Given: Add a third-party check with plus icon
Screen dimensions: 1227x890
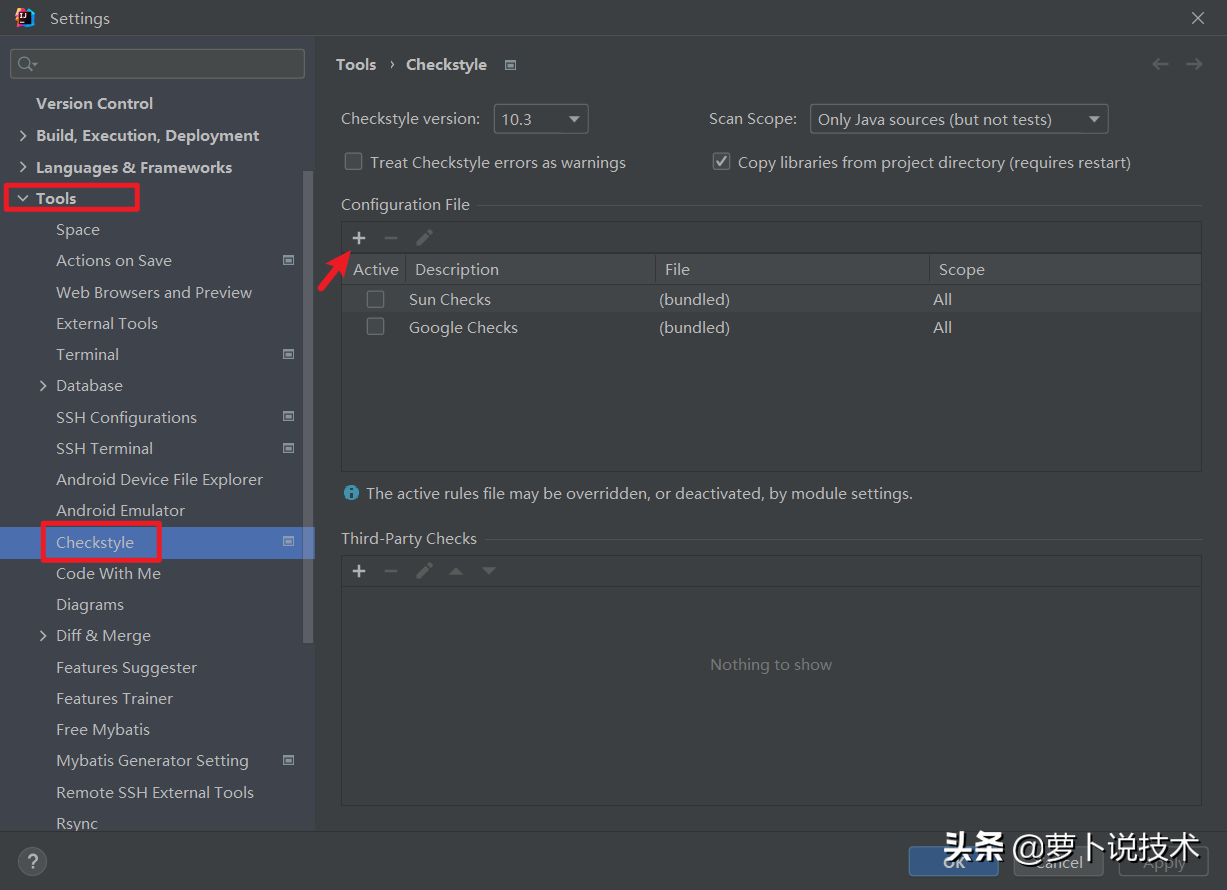Looking at the screenshot, I should click(x=359, y=571).
